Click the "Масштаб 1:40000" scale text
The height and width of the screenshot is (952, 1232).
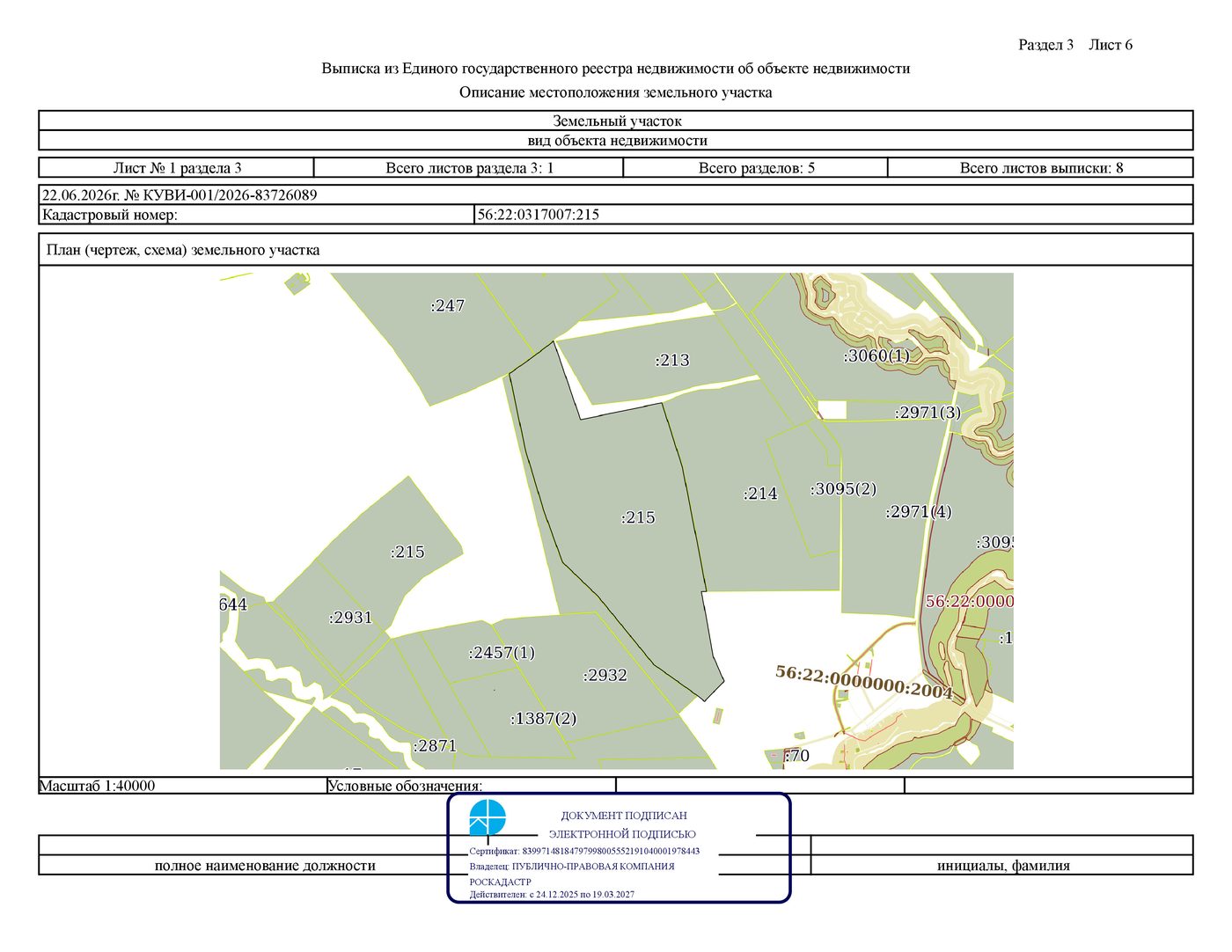(x=97, y=786)
